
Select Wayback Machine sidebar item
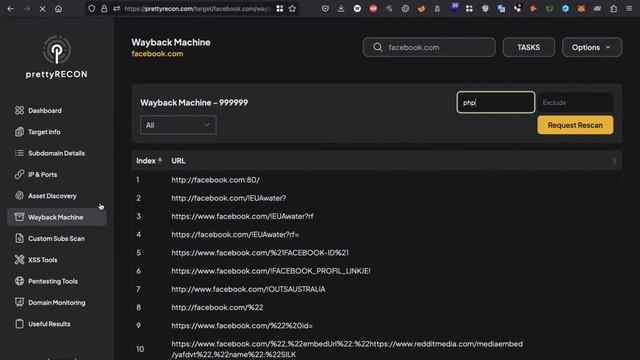[57, 217]
